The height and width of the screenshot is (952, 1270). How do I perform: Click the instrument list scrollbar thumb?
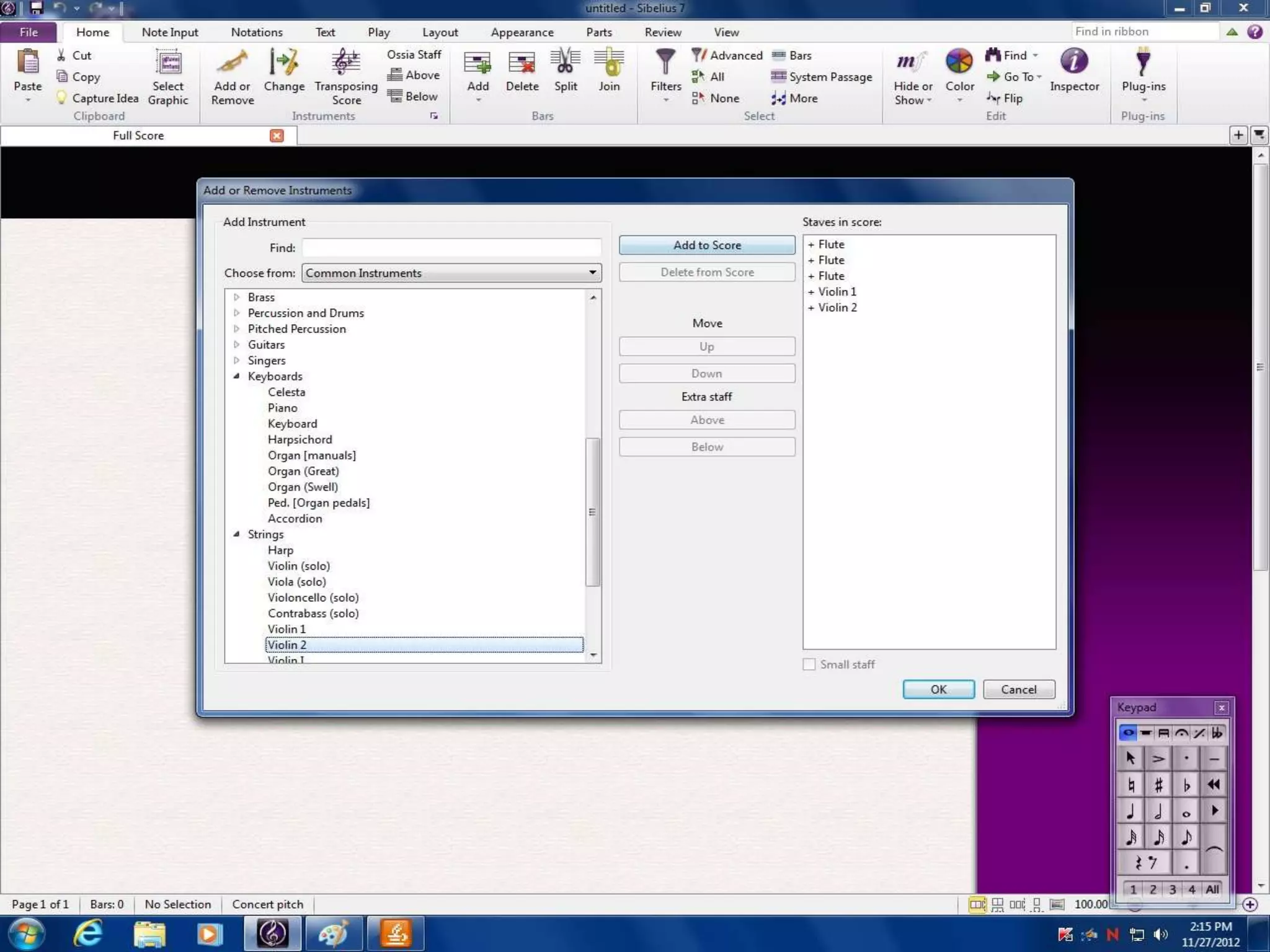tap(592, 511)
